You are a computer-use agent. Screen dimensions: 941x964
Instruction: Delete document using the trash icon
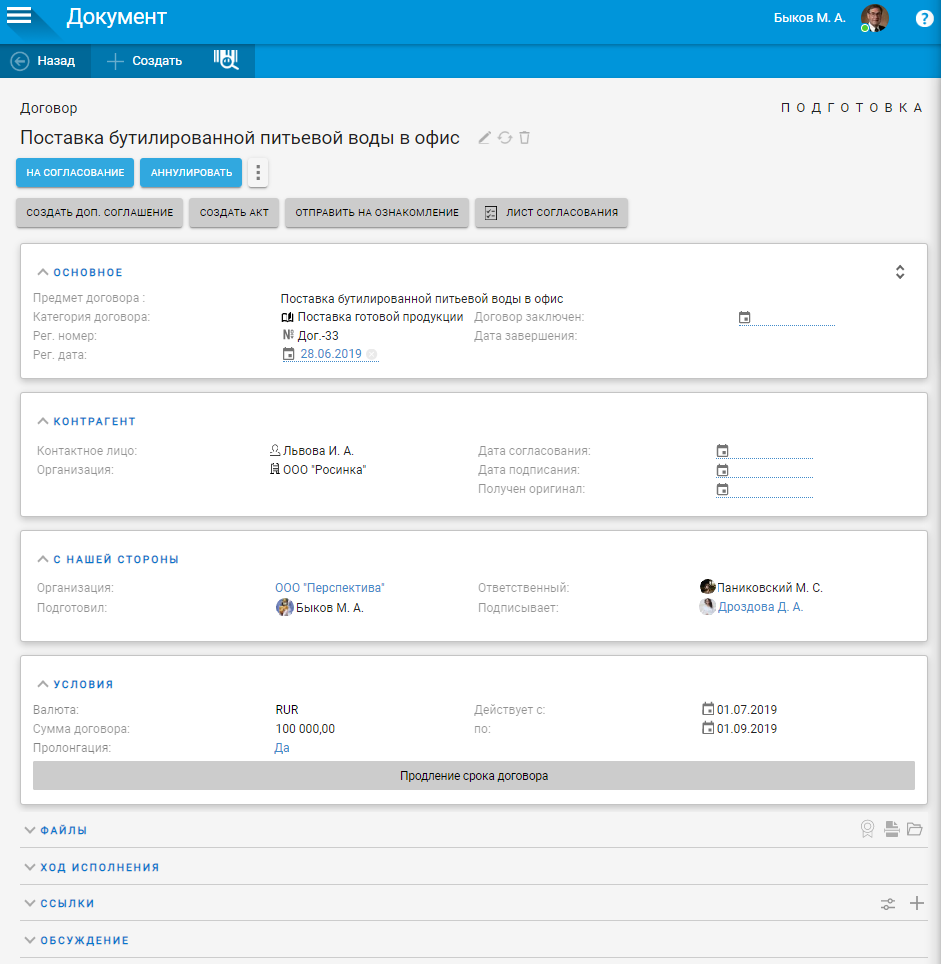click(x=524, y=138)
